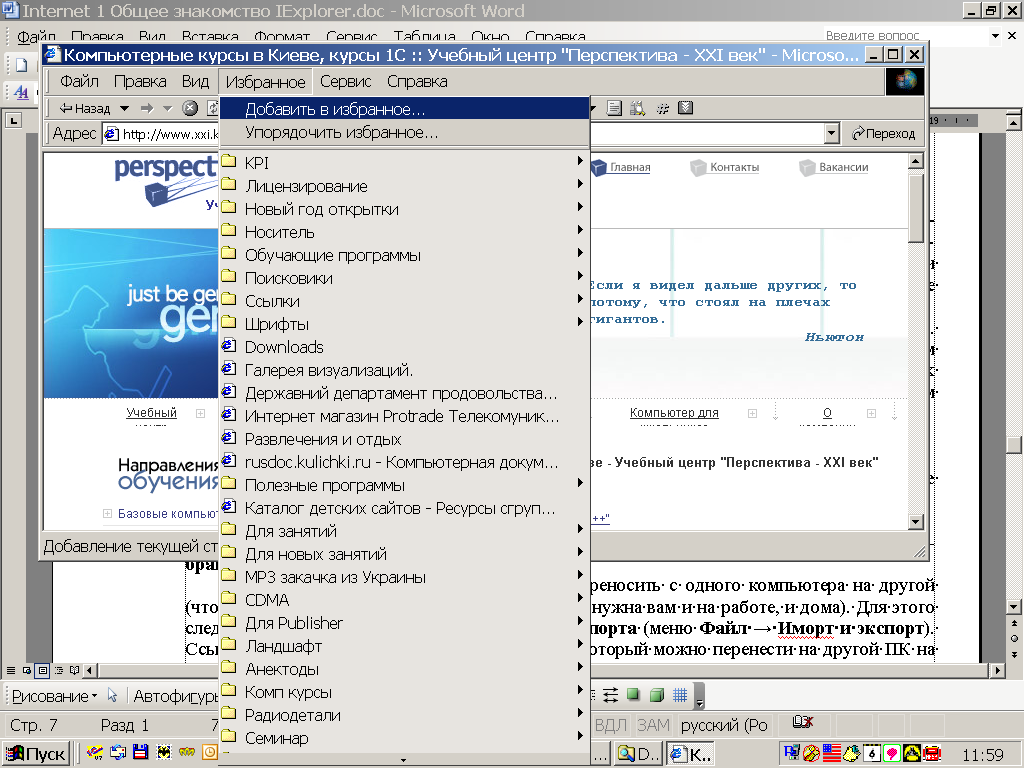Screen dimensions: 1024x768
Task: Open the Избранное menu in Internet Explorer
Action: pos(265,82)
